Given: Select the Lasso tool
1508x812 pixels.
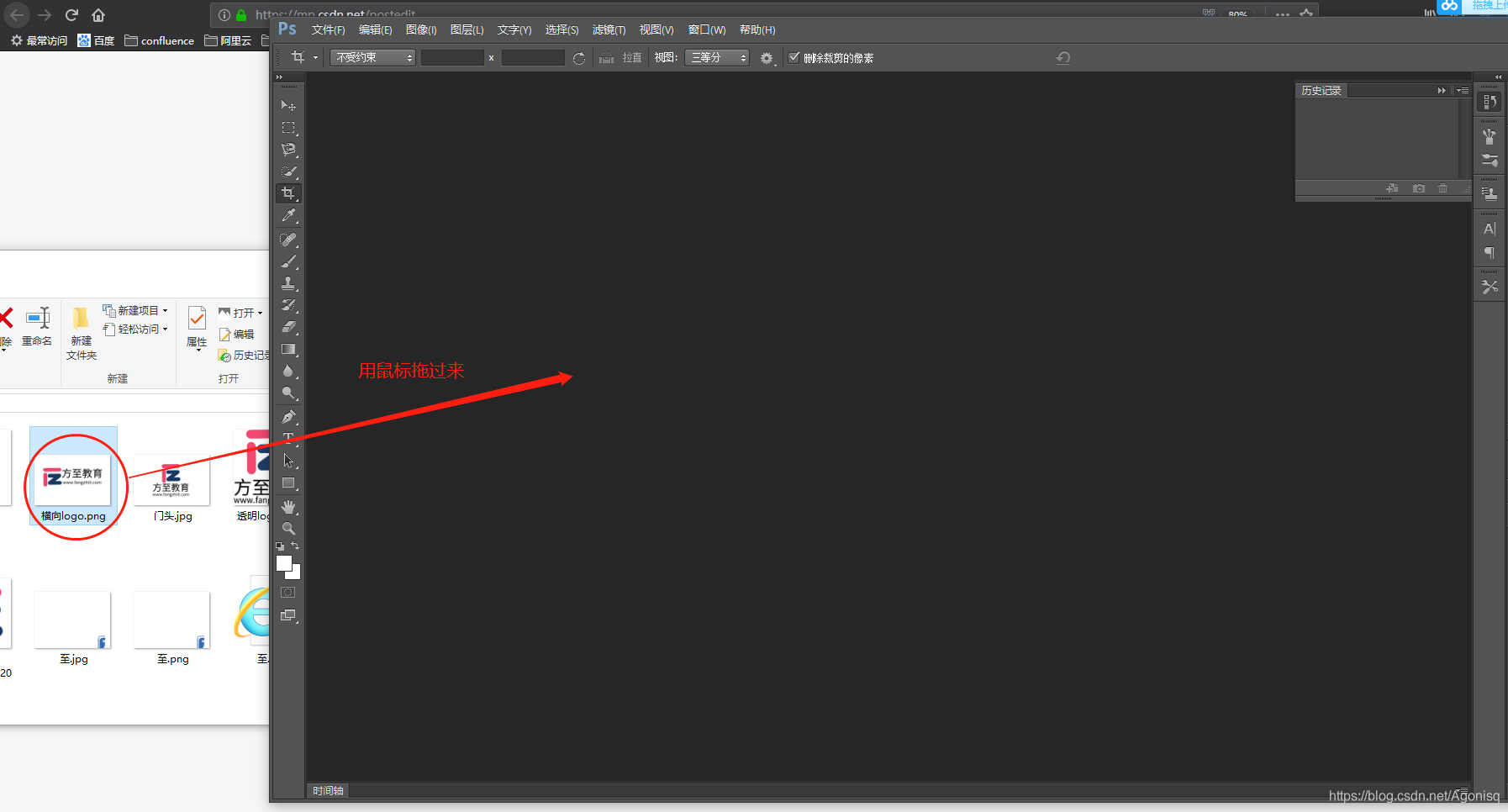Looking at the screenshot, I should (x=288, y=150).
